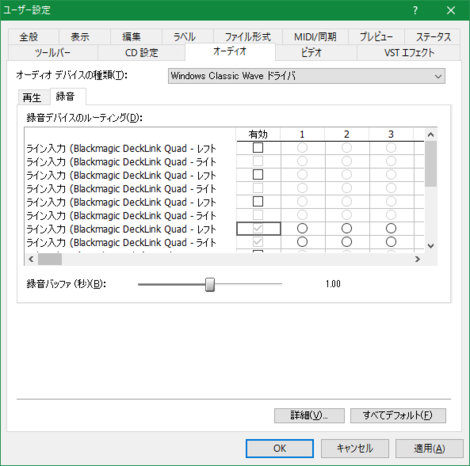Click the すべてデフォルト(F) button
This screenshot has width=470, height=466.
(398, 415)
